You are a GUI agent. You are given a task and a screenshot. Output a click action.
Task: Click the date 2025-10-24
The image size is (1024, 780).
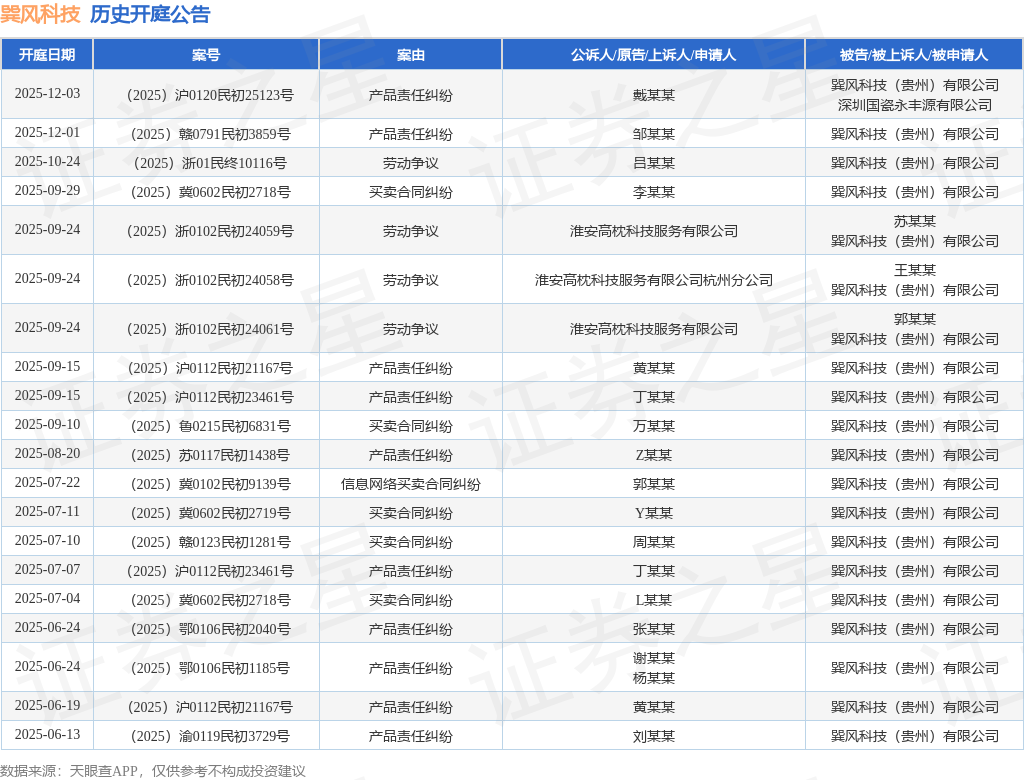click(47, 161)
